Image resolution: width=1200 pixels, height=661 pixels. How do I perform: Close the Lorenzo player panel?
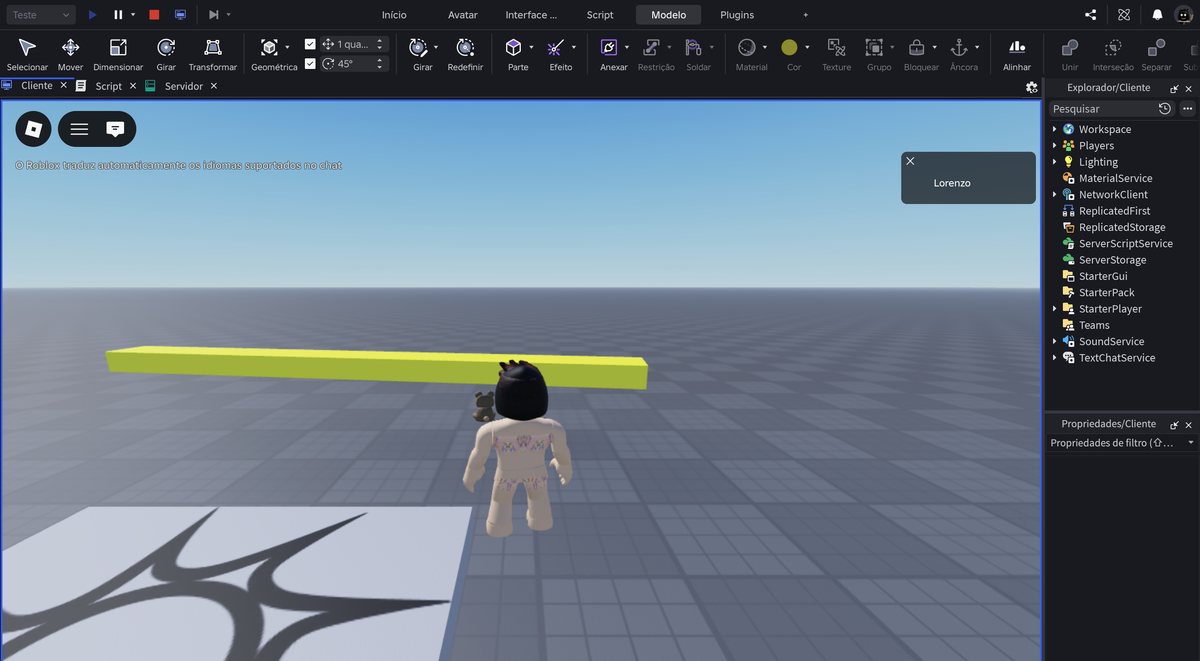pos(910,160)
